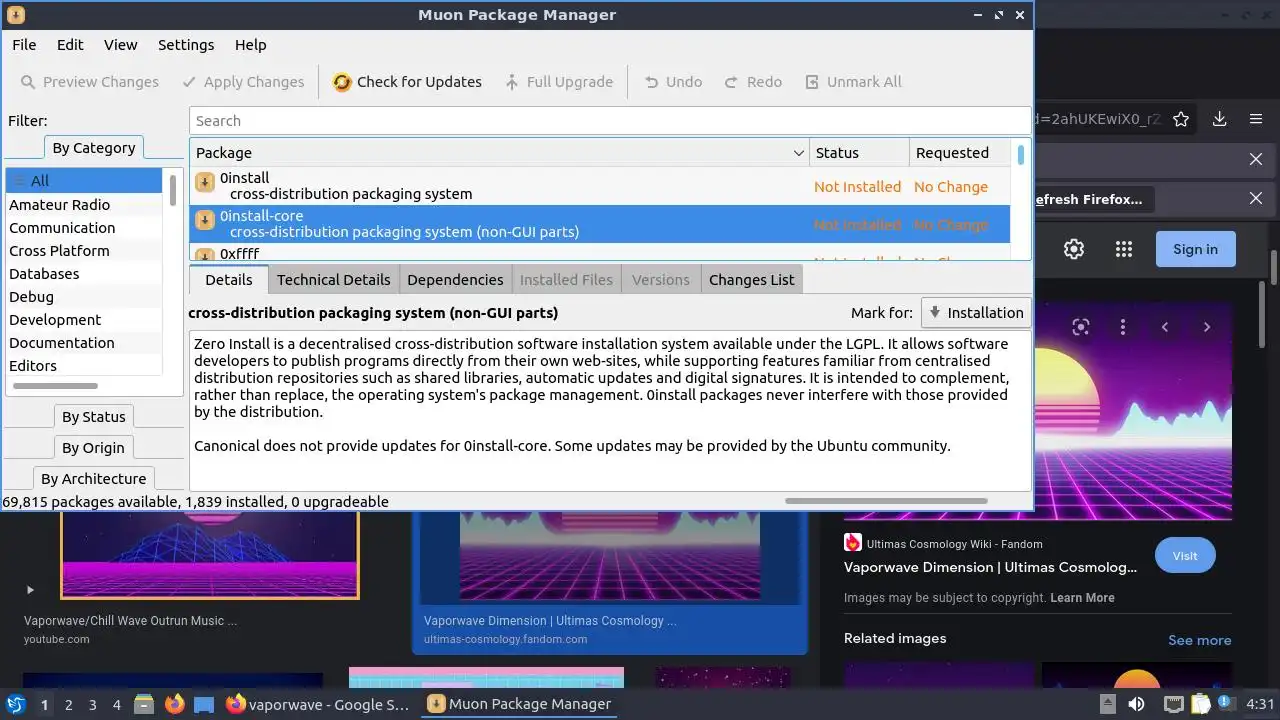Open the Edit menu

click(70, 45)
